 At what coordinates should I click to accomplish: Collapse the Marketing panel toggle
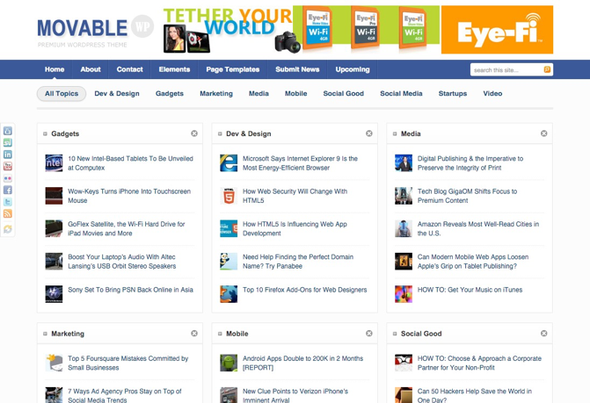(45, 334)
